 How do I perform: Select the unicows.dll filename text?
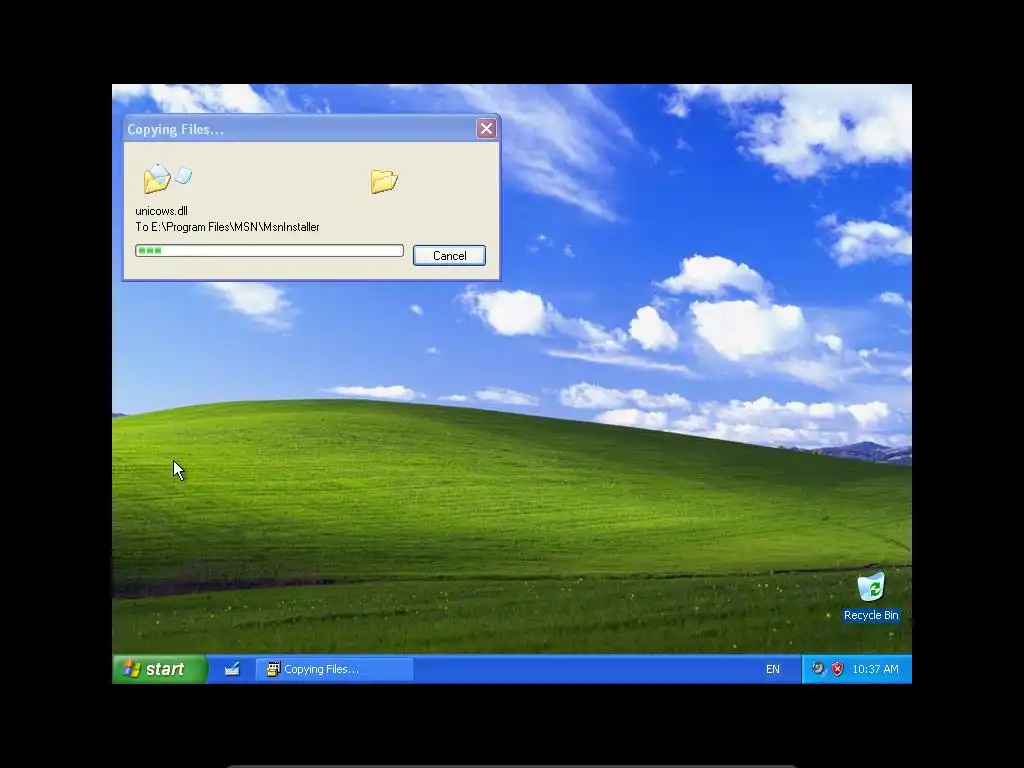[x=161, y=211]
